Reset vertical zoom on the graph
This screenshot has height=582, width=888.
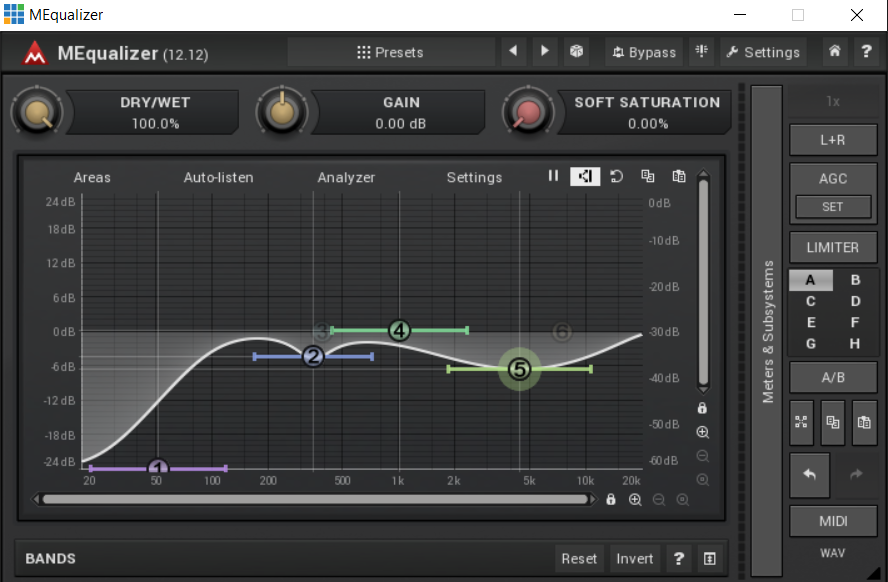pos(702,480)
